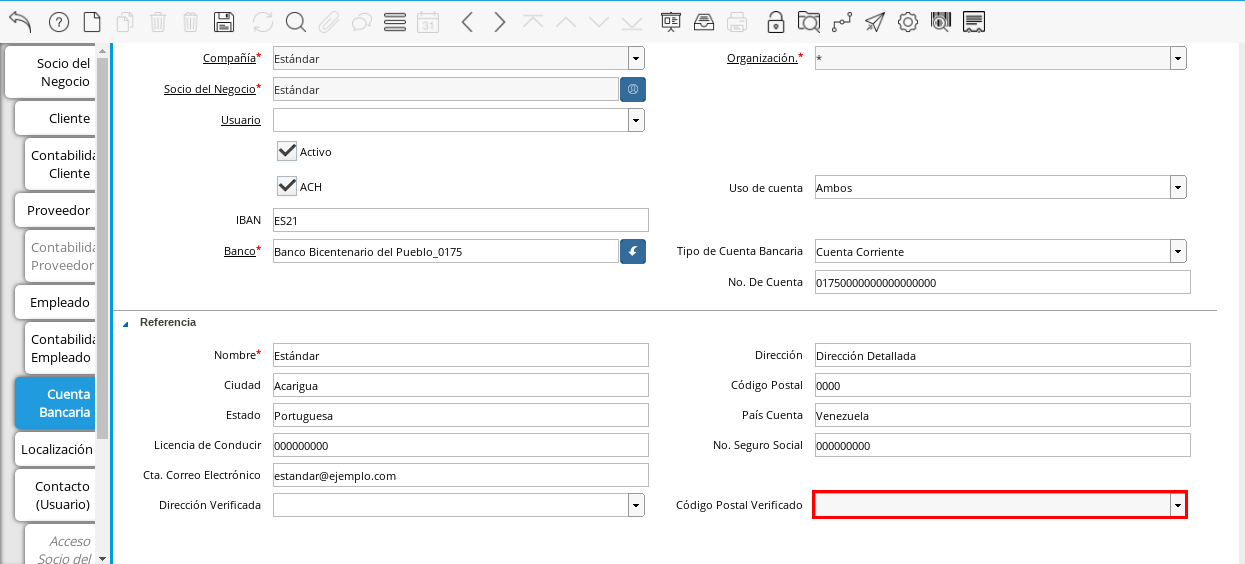1245x564 pixels.
Task: Open the help icon in toolbar
Action: 59,22
